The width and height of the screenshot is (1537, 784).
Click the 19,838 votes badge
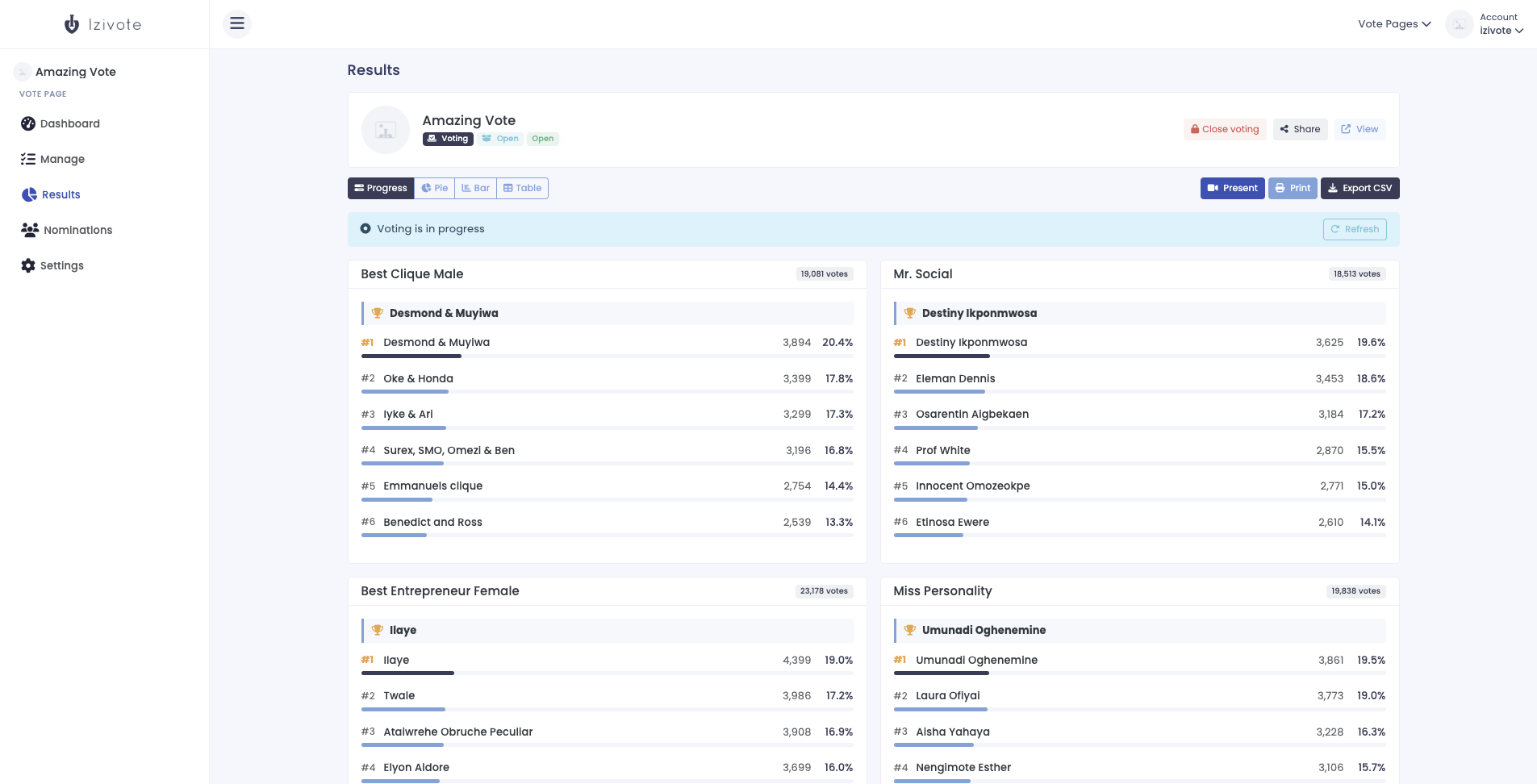click(x=1355, y=591)
